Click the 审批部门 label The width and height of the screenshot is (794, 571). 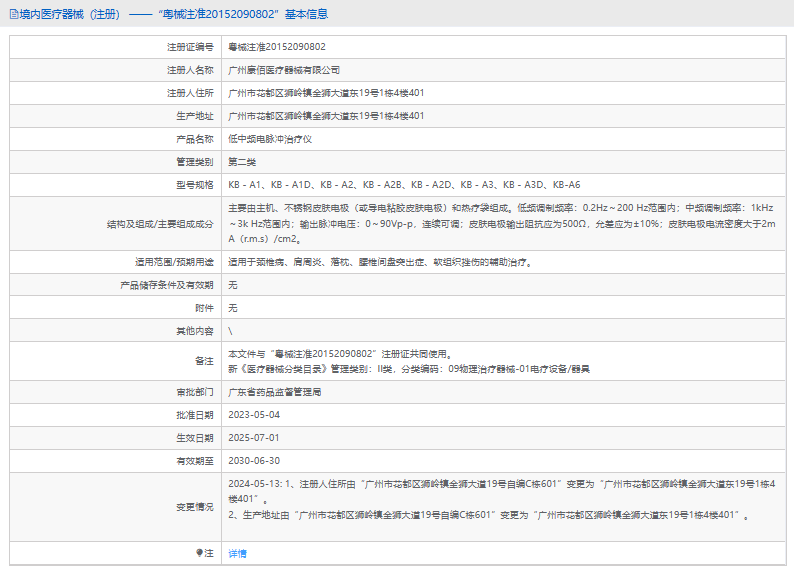click(195, 392)
